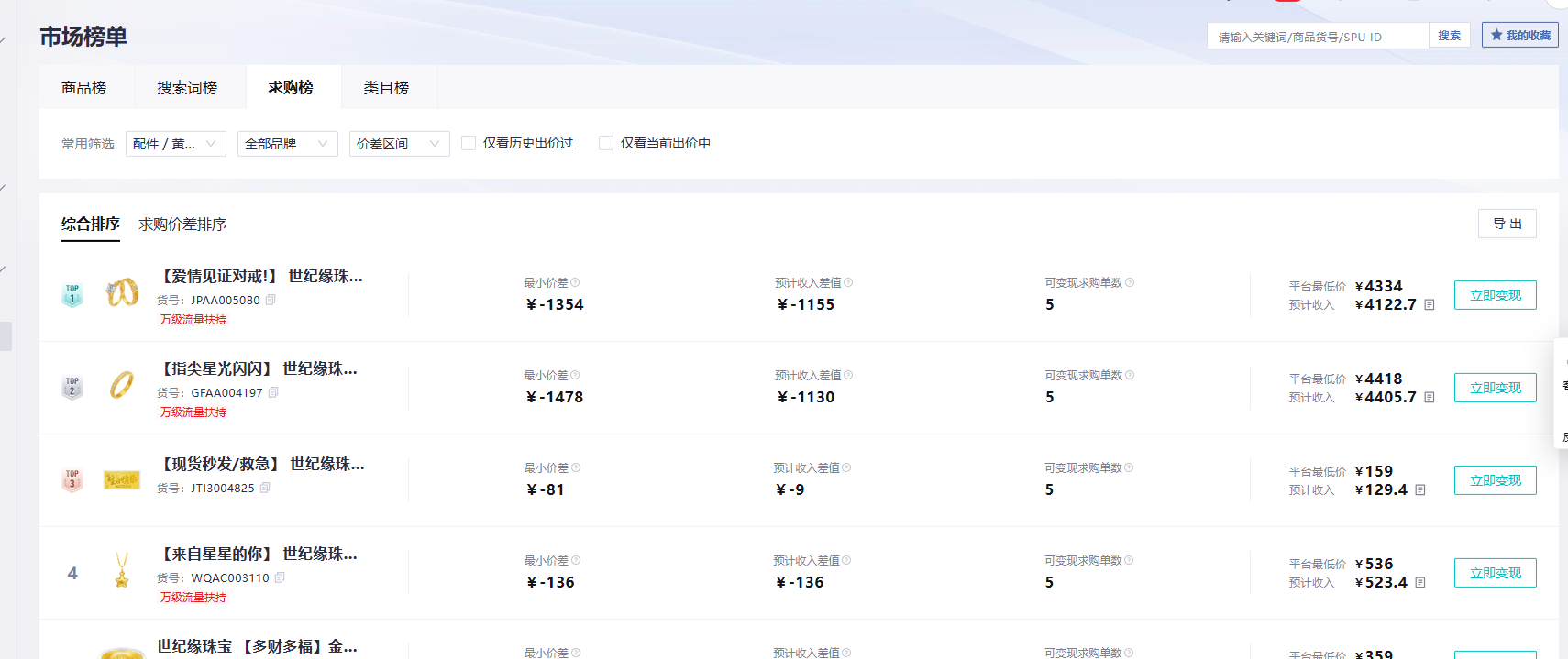Click copy icon beside GFAA004197

pyautogui.click(x=273, y=392)
